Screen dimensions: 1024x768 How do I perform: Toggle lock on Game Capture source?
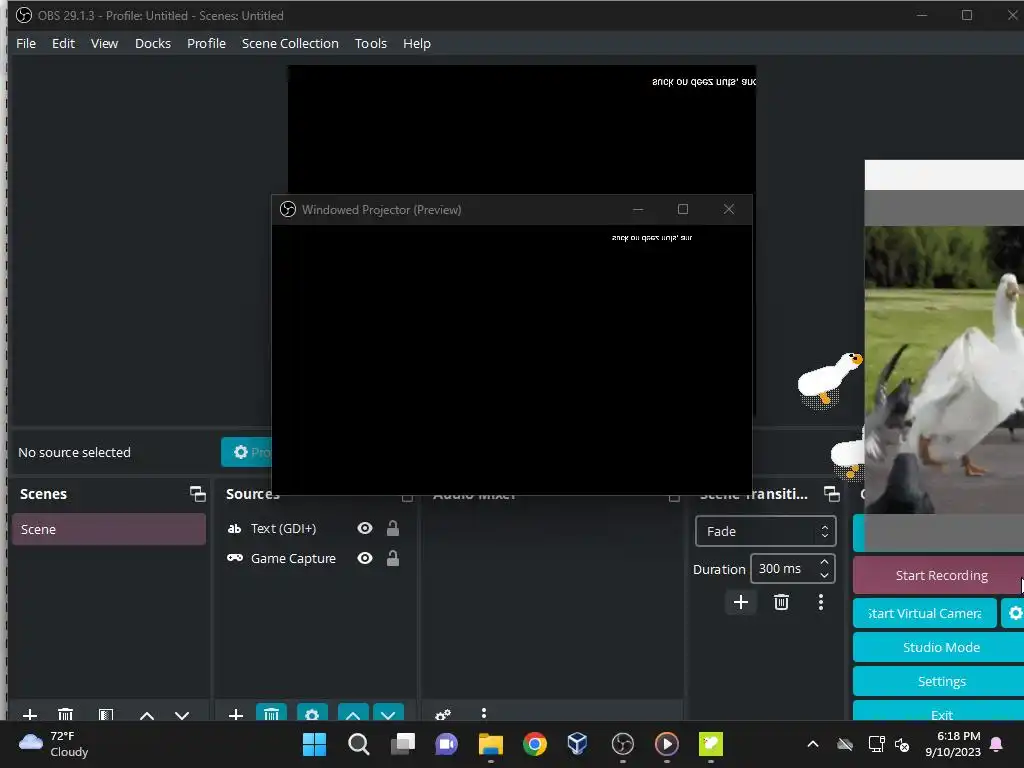(392, 558)
